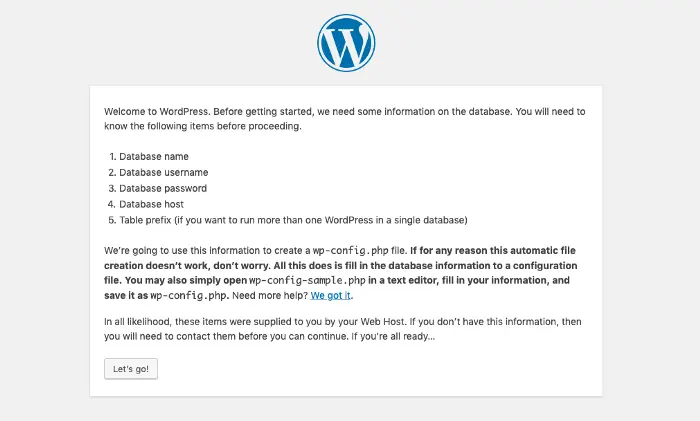Click the "Database username" list item
Screen dimensions: 700x421
coord(163,172)
